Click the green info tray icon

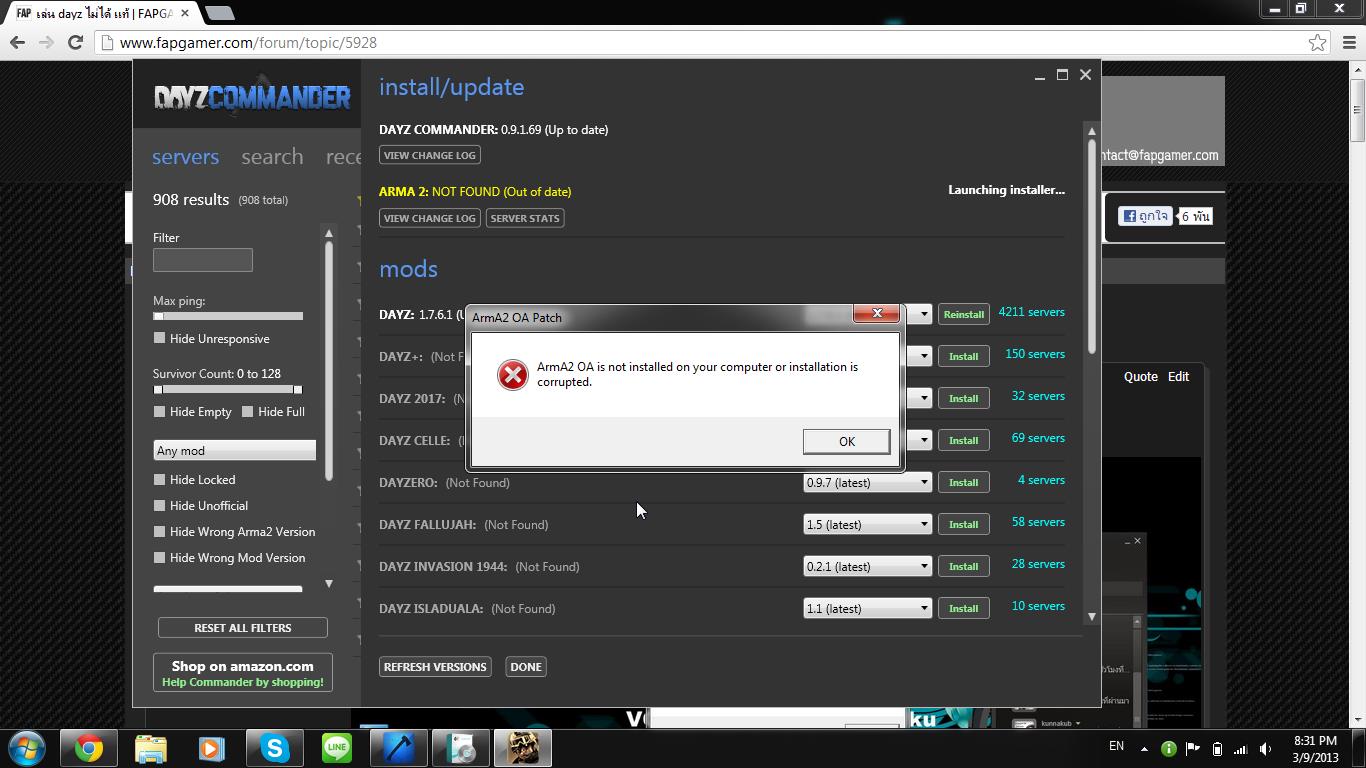pyautogui.click(x=1168, y=748)
